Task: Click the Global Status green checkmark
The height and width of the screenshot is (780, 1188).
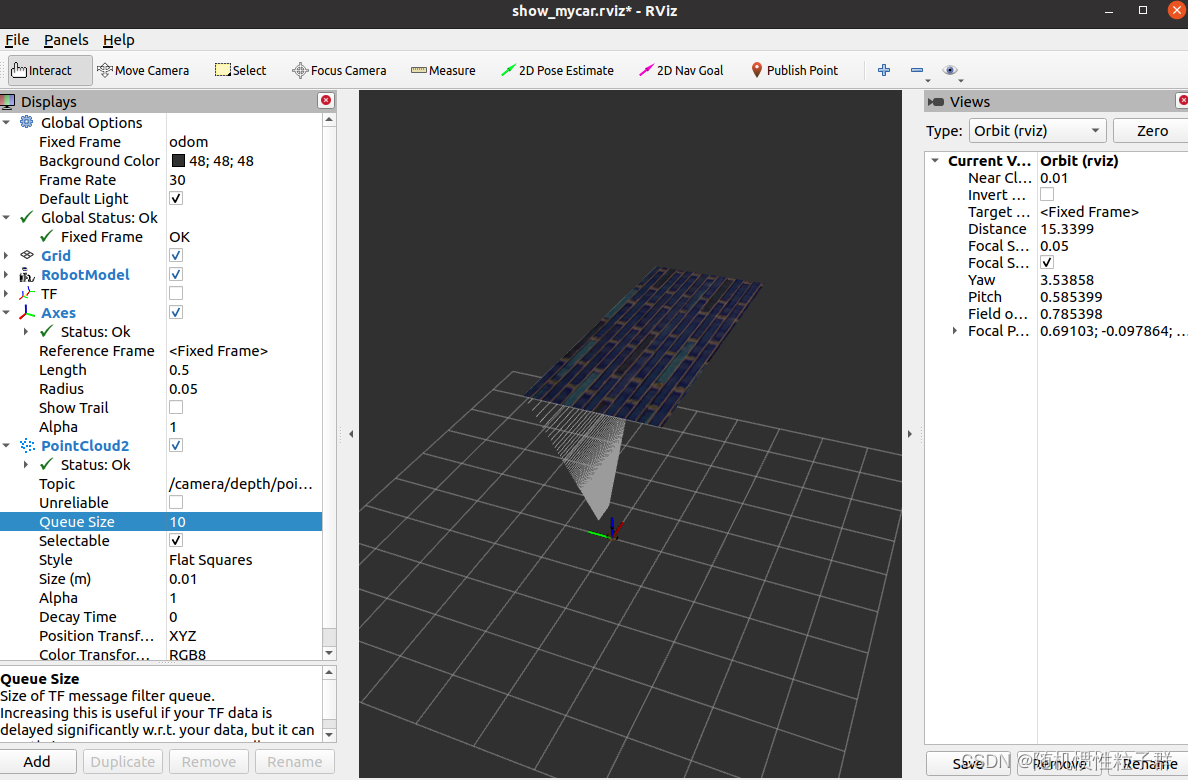Action: coord(27,218)
